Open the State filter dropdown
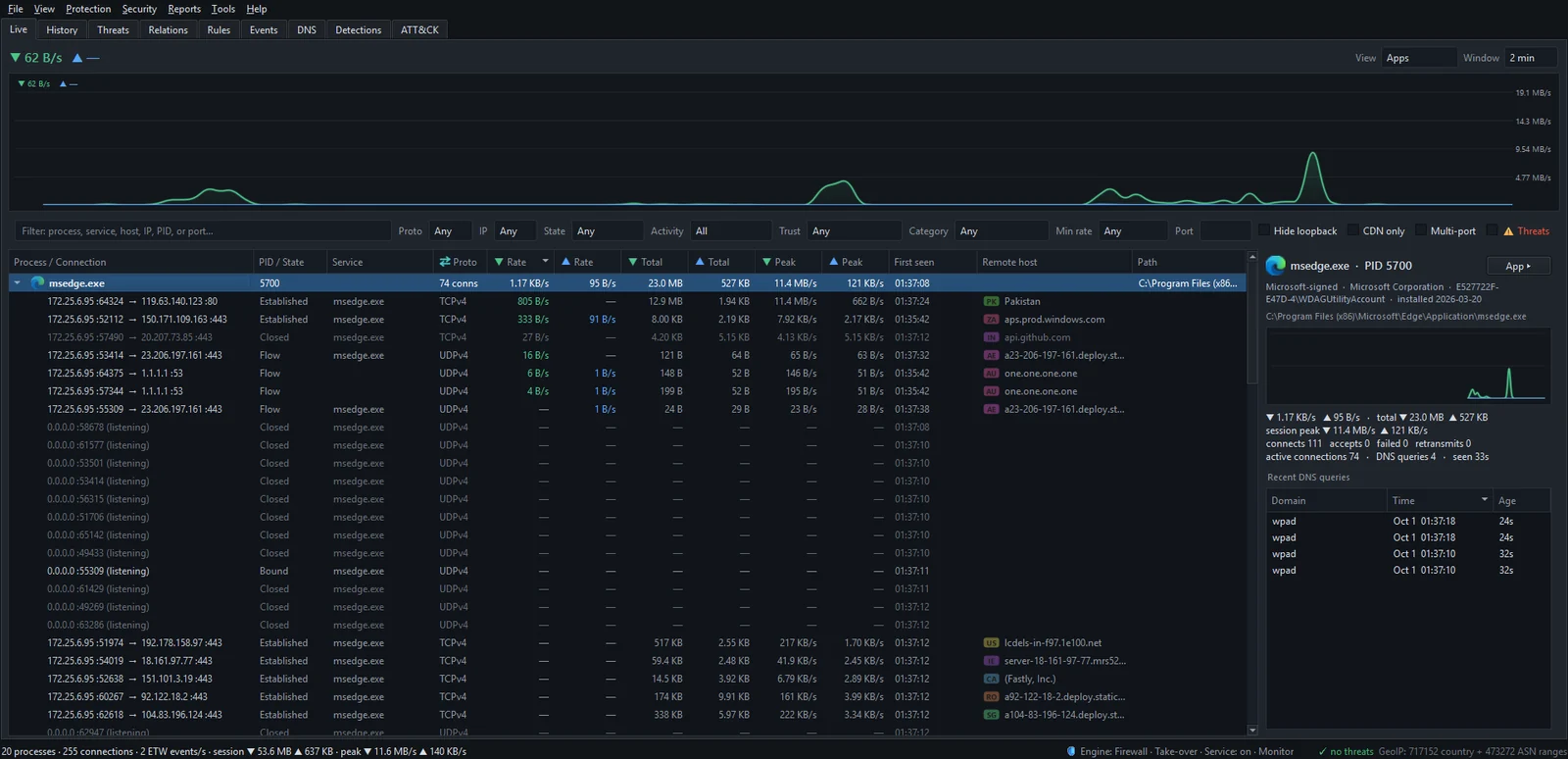This screenshot has height=759, width=1568. (607, 231)
